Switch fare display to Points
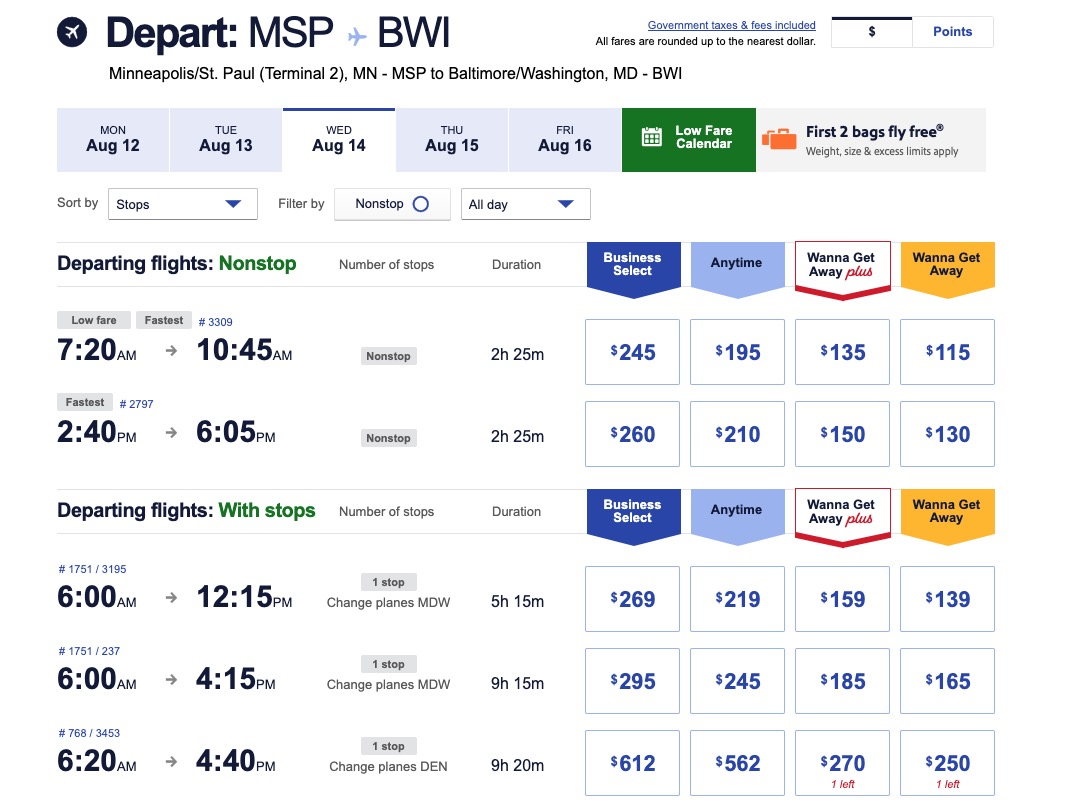The image size is (1069, 806). 951,31
